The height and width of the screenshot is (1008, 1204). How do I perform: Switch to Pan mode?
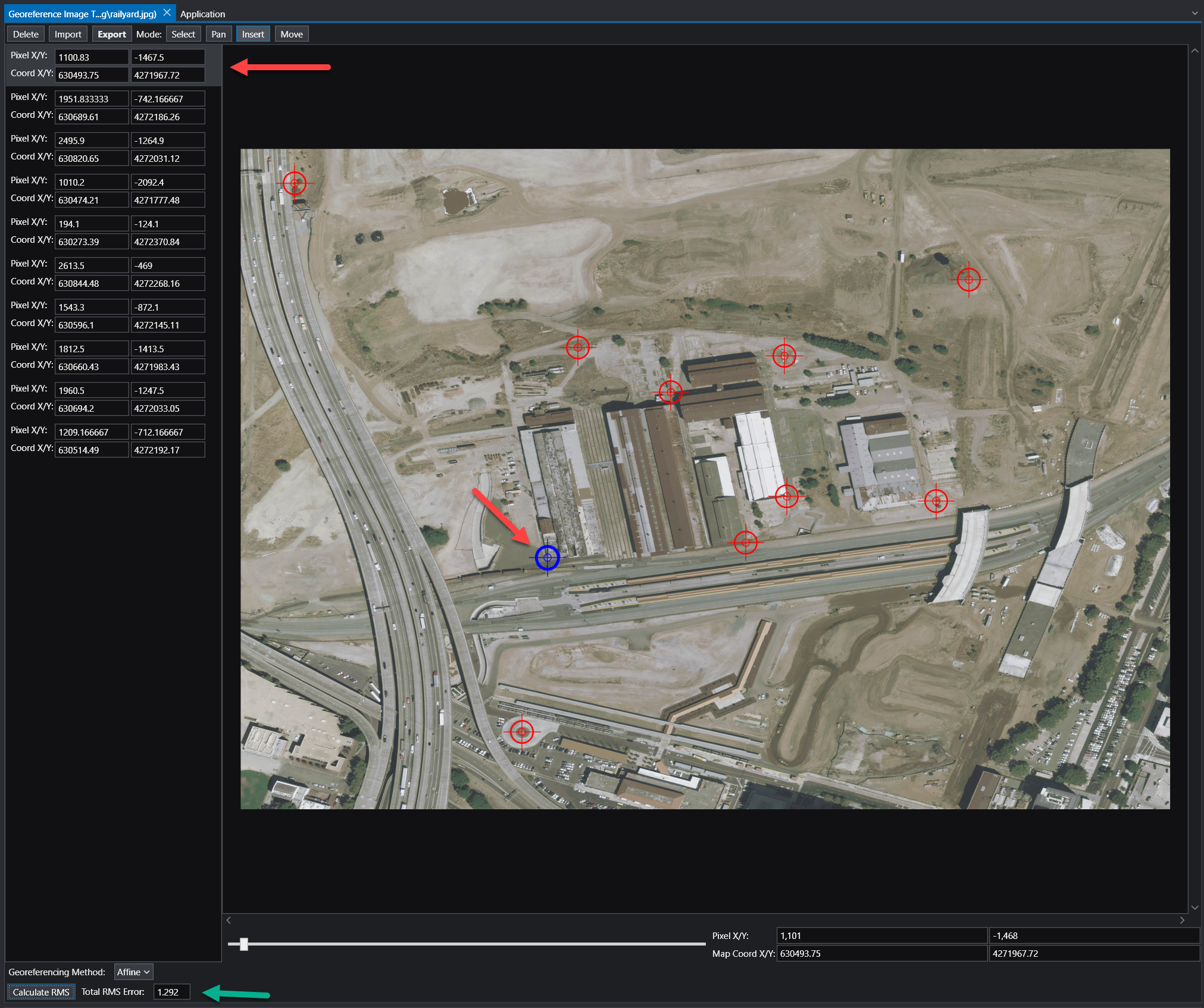218,35
